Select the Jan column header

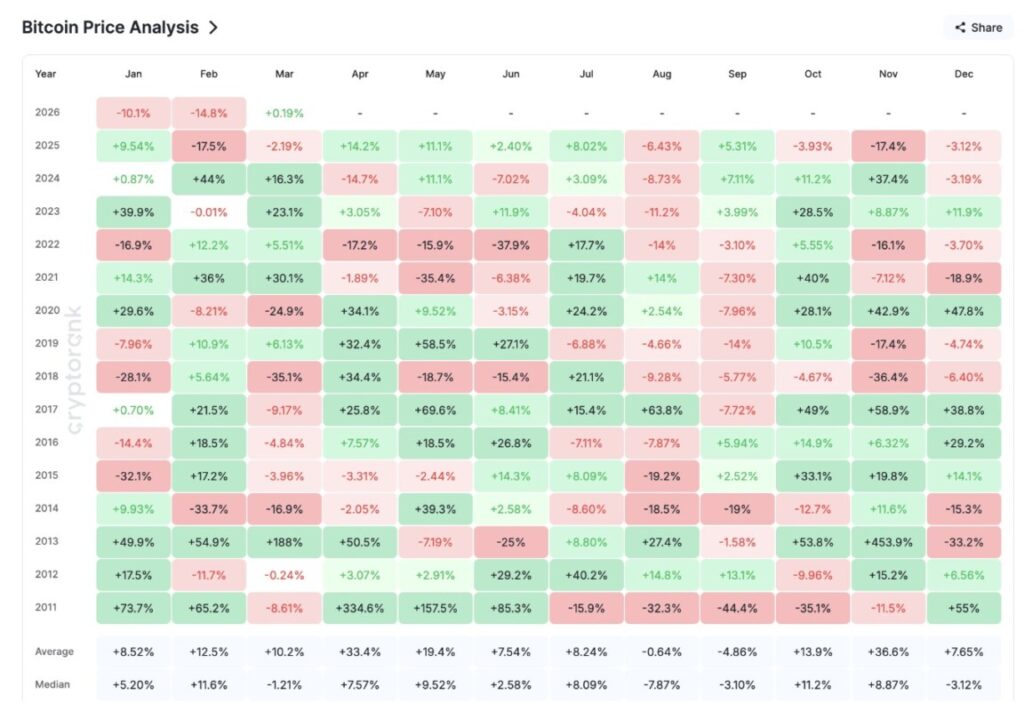click(x=133, y=74)
